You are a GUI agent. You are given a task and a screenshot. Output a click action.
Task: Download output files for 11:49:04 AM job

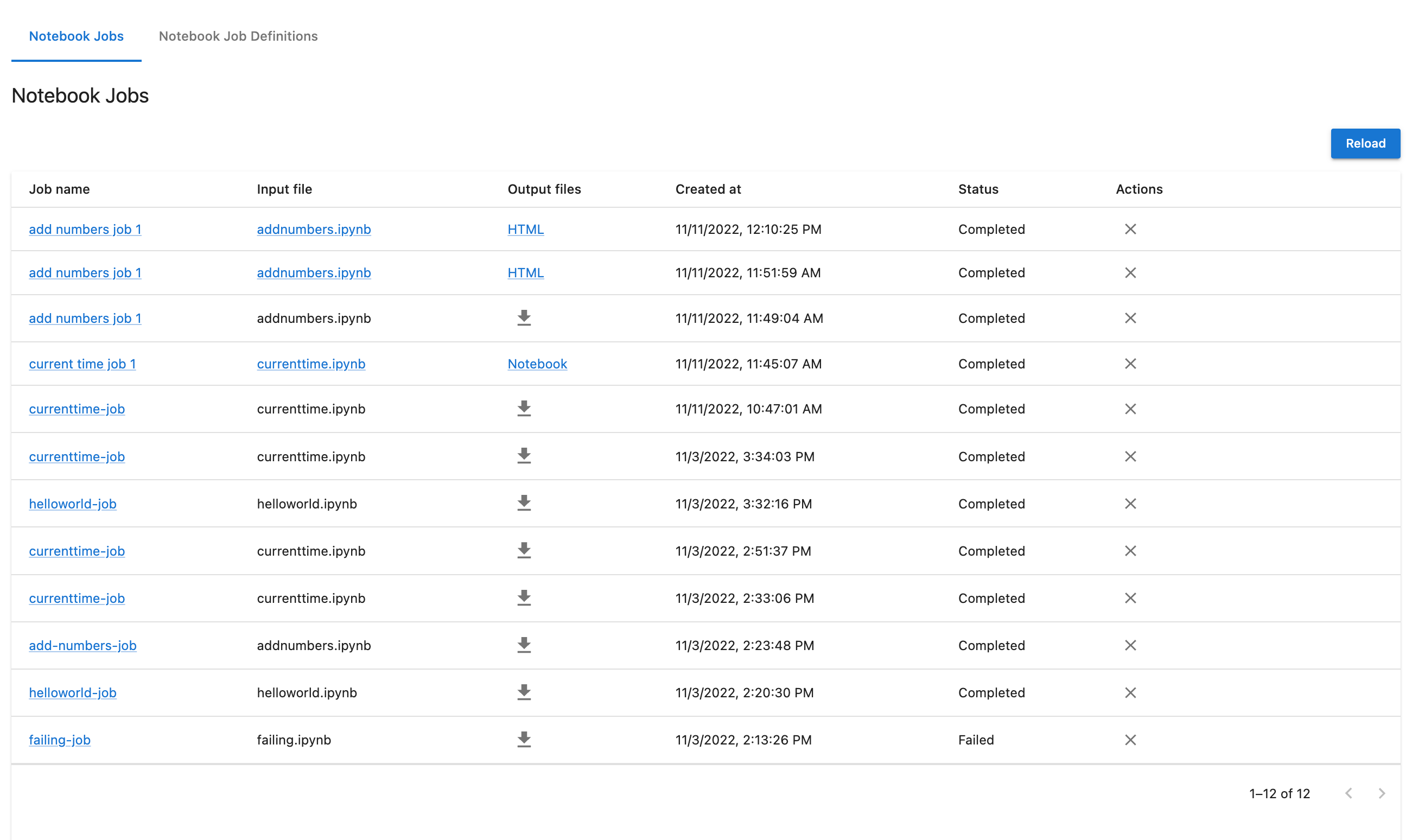[x=524, y=318]
